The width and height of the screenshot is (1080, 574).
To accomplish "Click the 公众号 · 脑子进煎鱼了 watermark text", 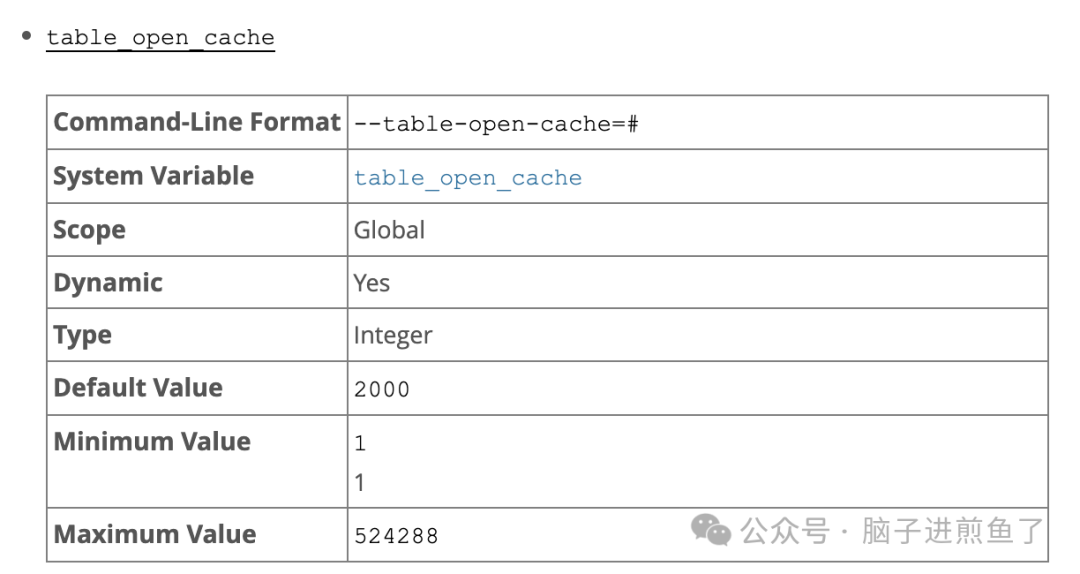I will pos(892,531).
